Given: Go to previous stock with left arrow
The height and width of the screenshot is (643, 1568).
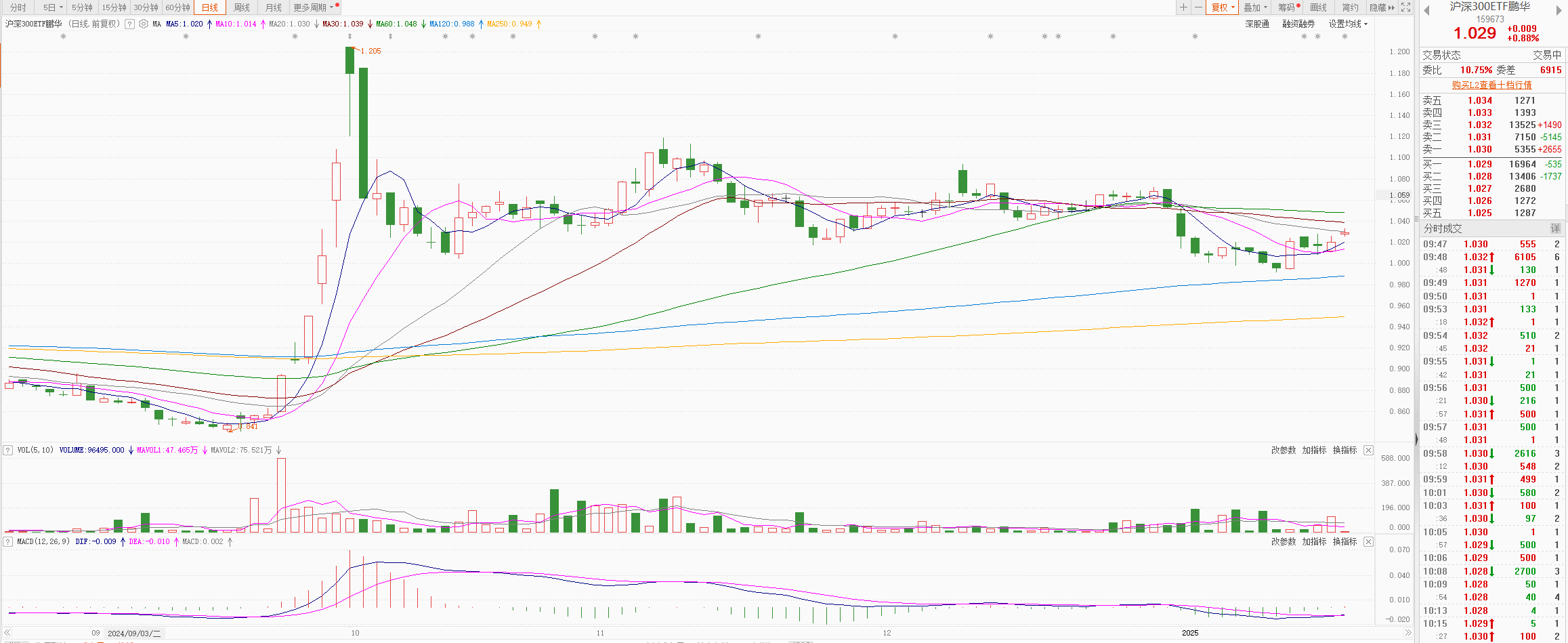Looking at the screenshot, I should click(1426, 10).
